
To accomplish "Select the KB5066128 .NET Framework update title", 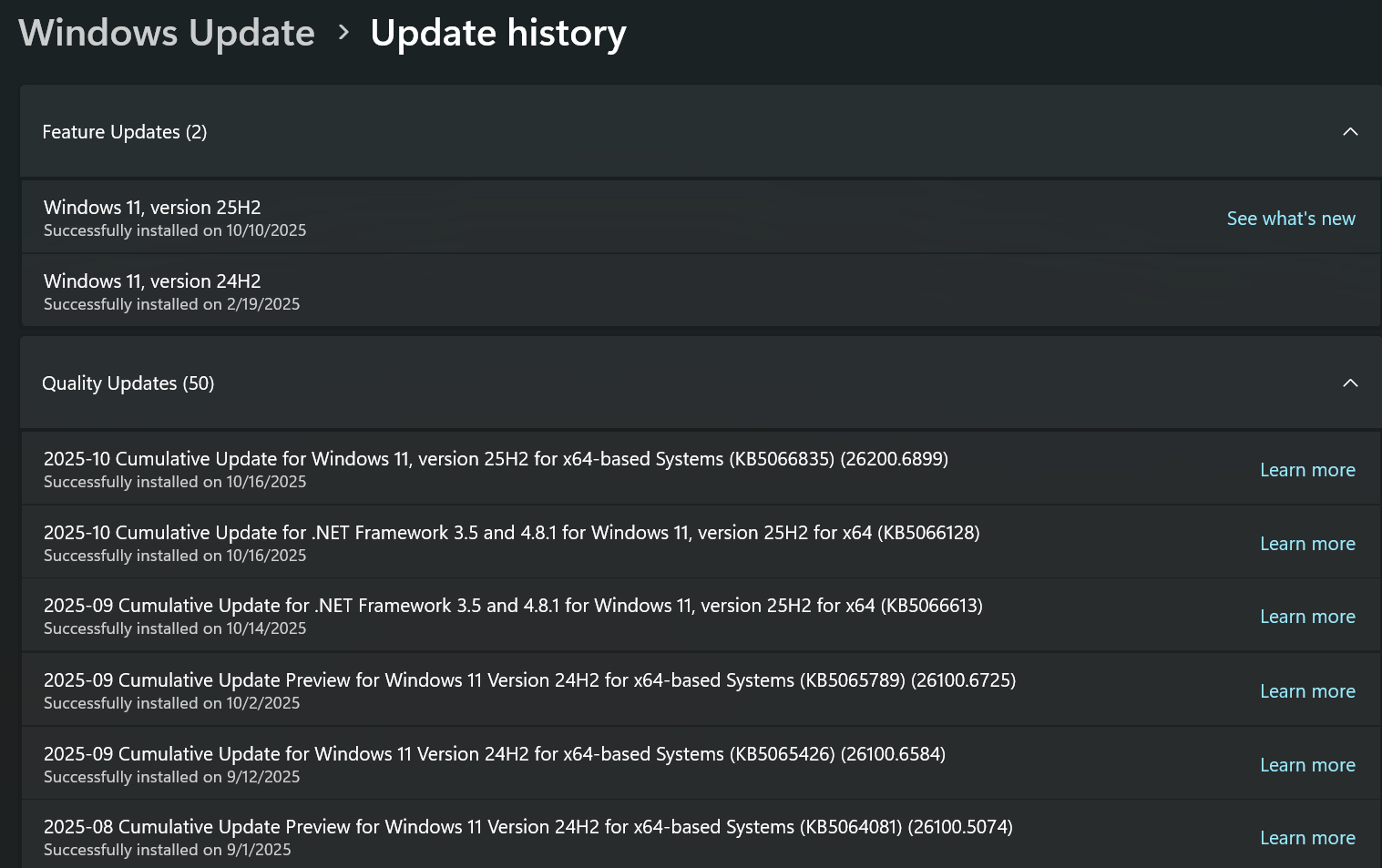I will click(511, 533).
